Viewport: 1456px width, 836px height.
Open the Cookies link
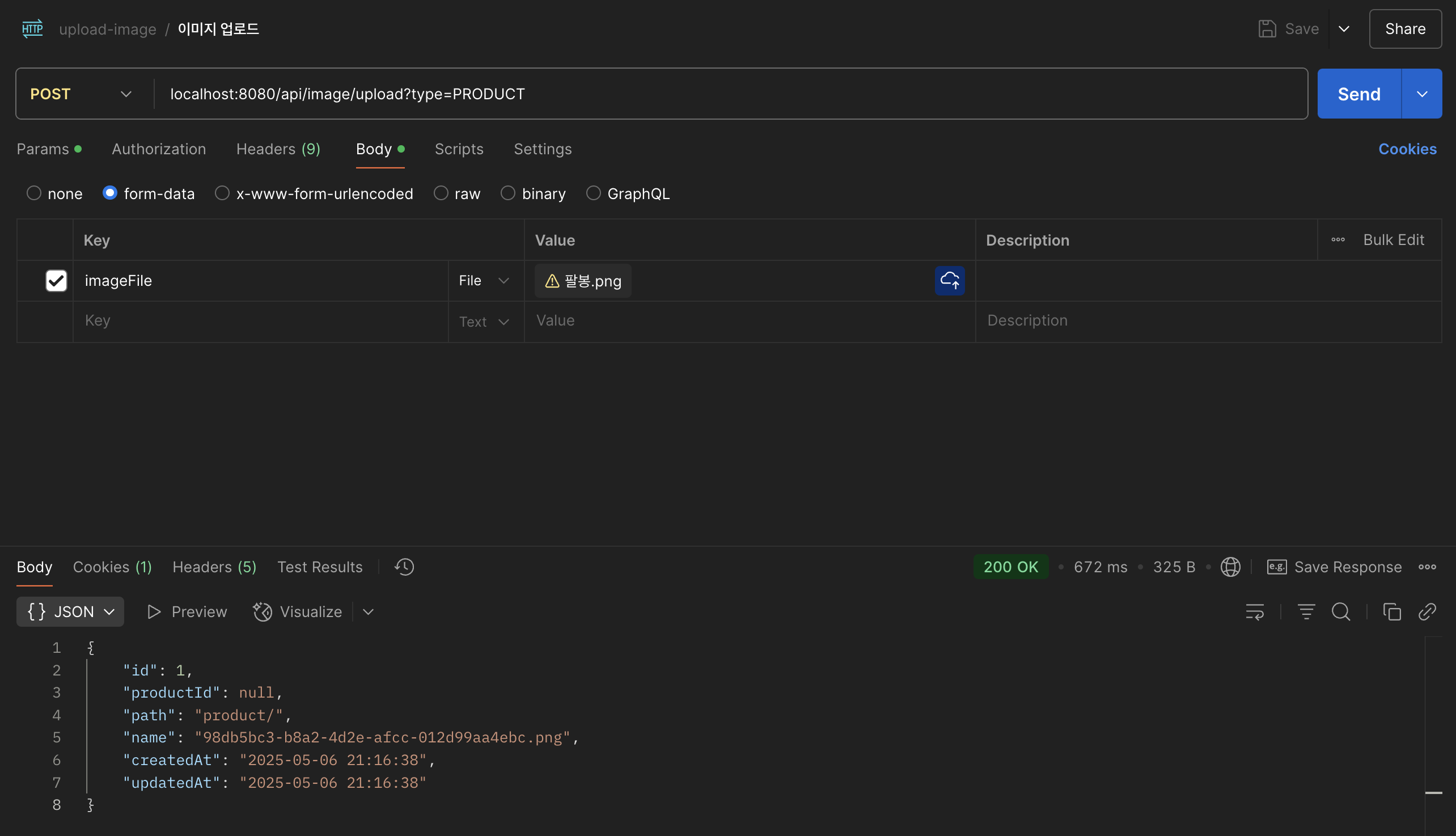point(1407,149)
